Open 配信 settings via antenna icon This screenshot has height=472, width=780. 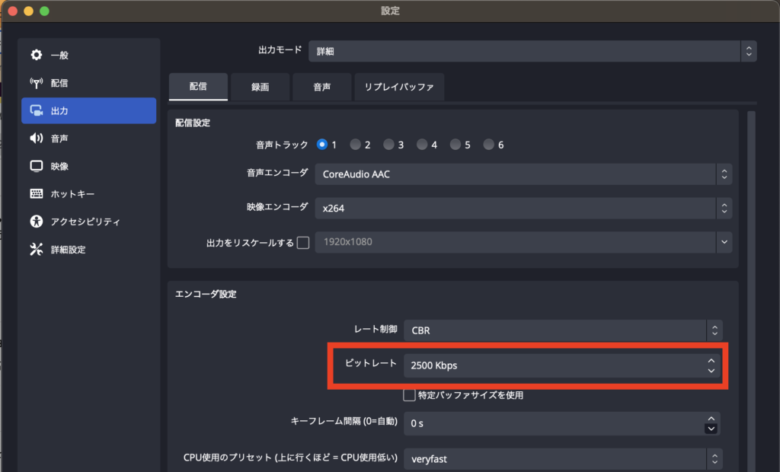coord(37,82)
